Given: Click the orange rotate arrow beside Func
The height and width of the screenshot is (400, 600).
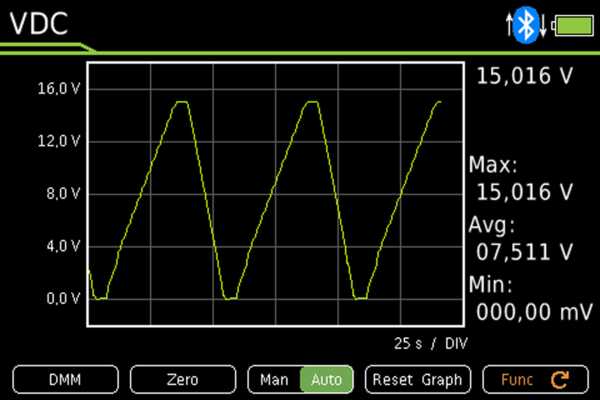Looking at the screenshot, I should 559,380.
